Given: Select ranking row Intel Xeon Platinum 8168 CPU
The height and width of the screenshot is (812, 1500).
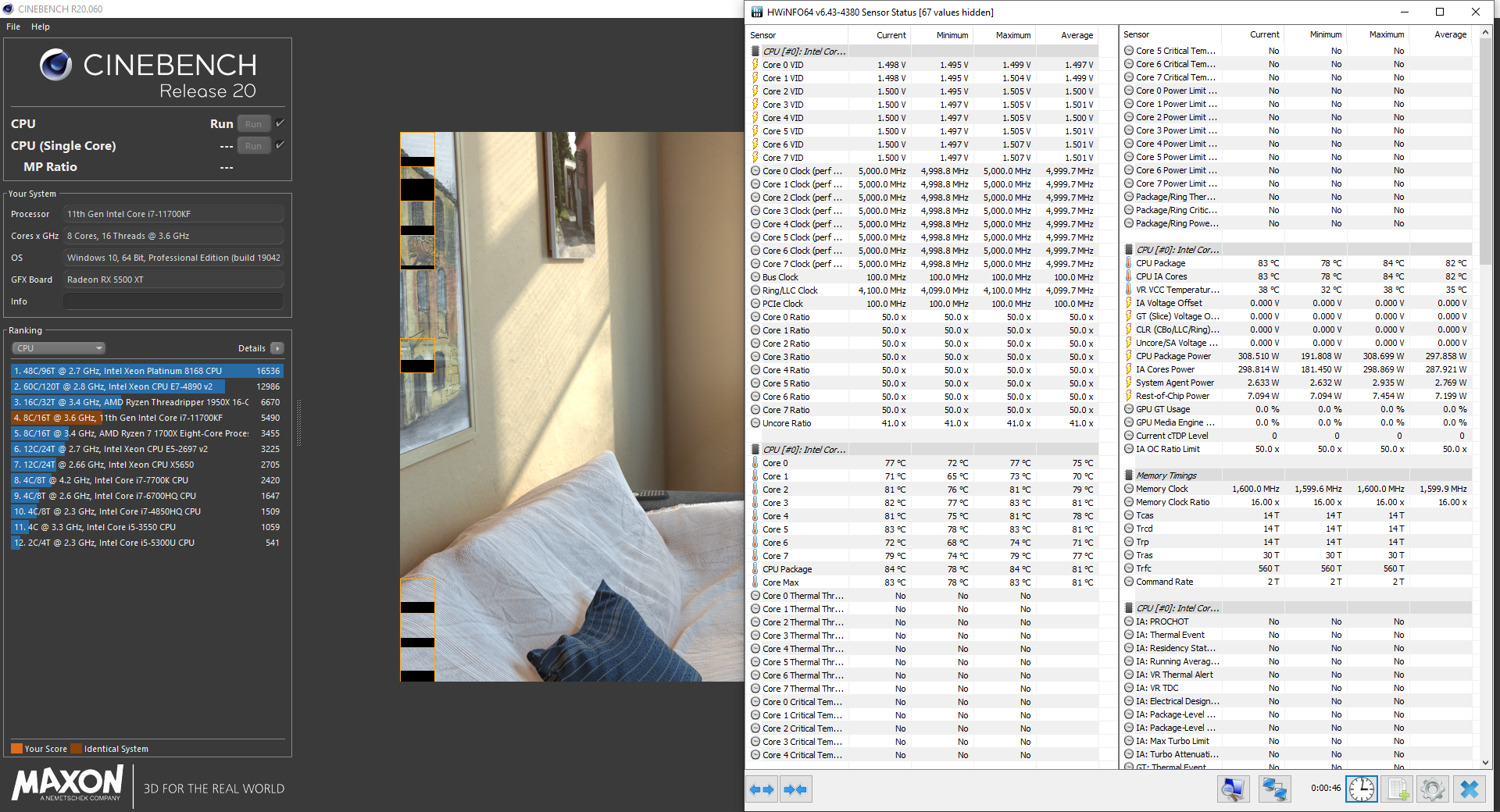Looking at the screenshot, I should pyautogui.click(x=147, y=371).
